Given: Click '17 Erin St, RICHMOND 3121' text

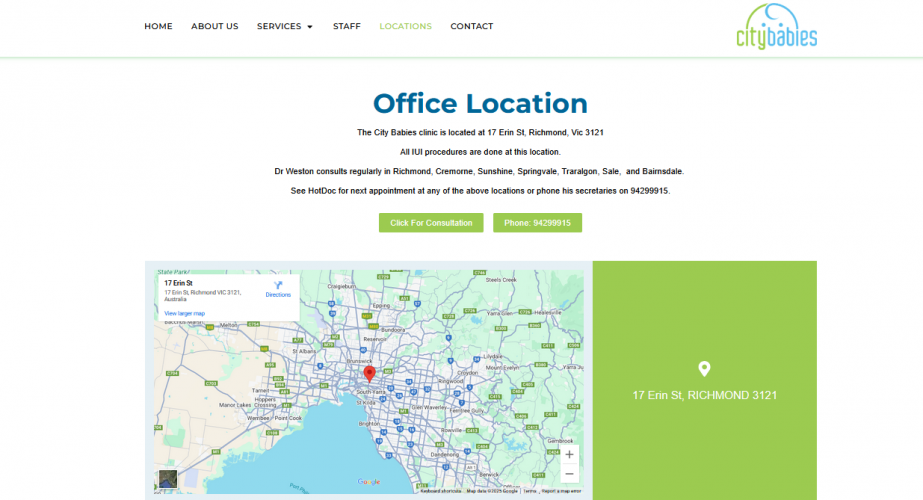Looking at the screenshot, I should 705,395.
